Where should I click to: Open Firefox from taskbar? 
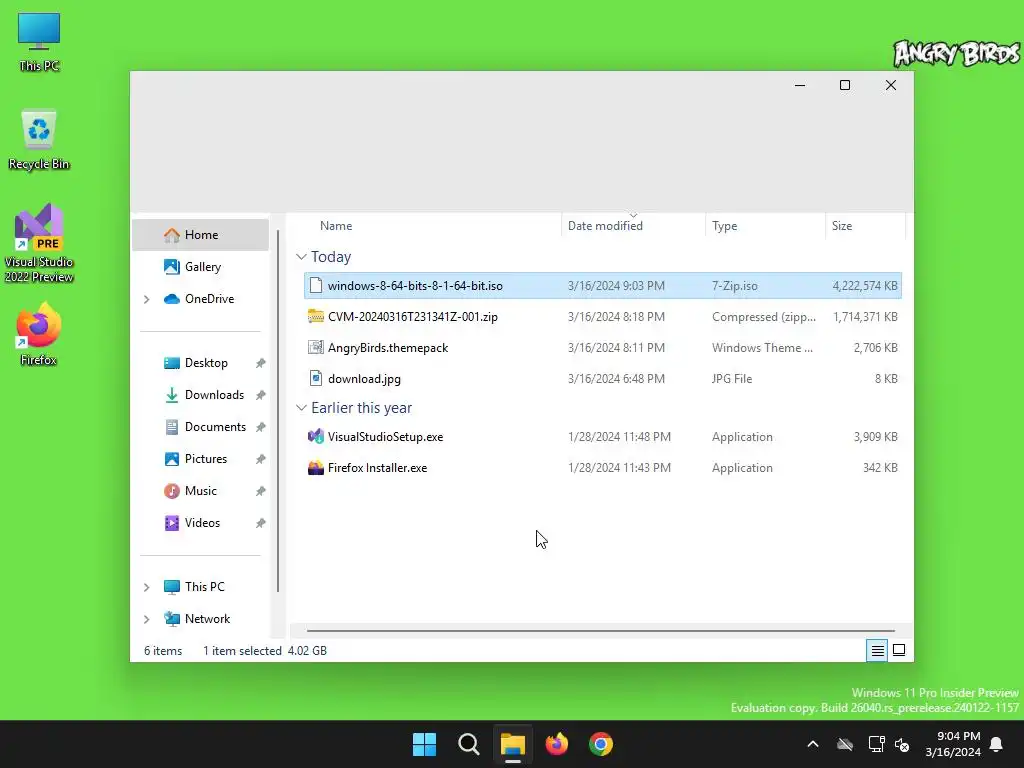point(556,744)
